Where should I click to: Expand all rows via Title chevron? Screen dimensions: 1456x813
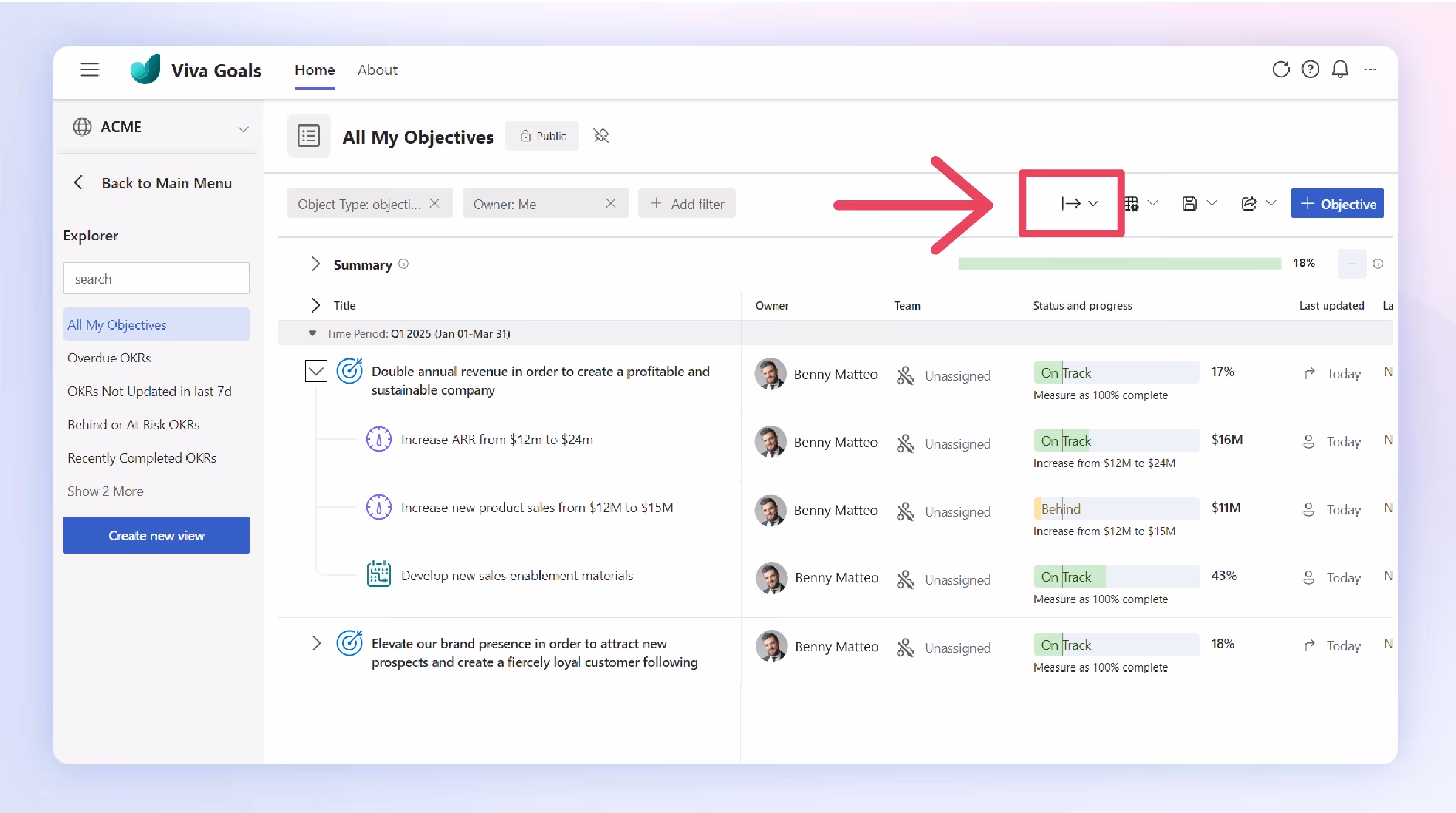(315, 305)
